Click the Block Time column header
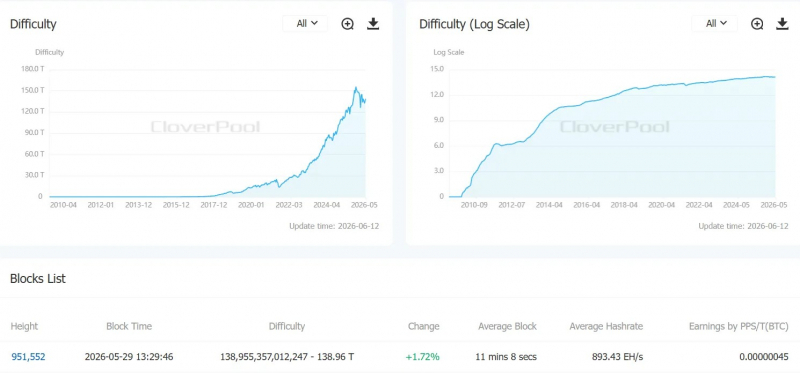 tap(129, 327)
